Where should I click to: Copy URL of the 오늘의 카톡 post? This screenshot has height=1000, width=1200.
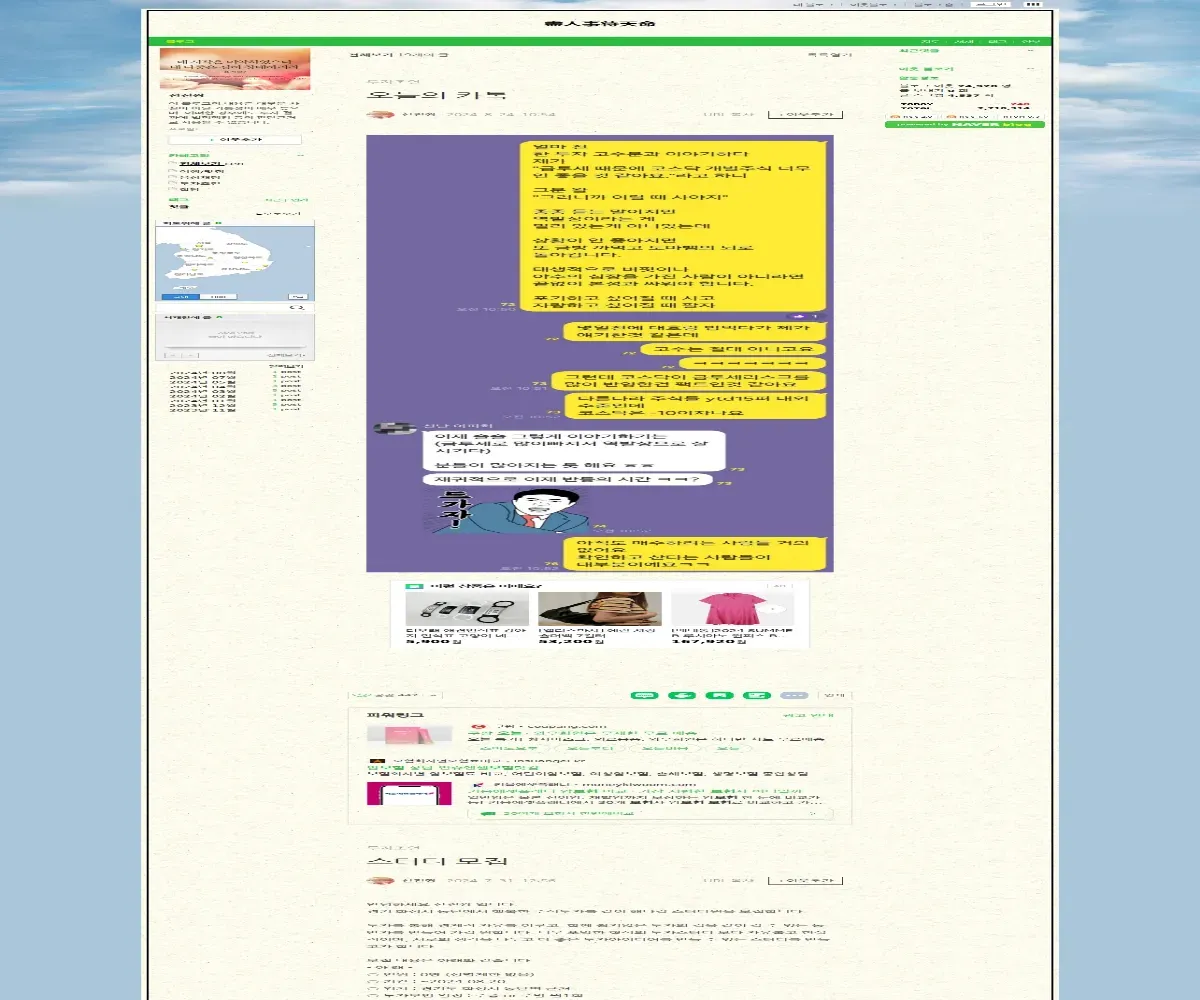click(728, 115)
